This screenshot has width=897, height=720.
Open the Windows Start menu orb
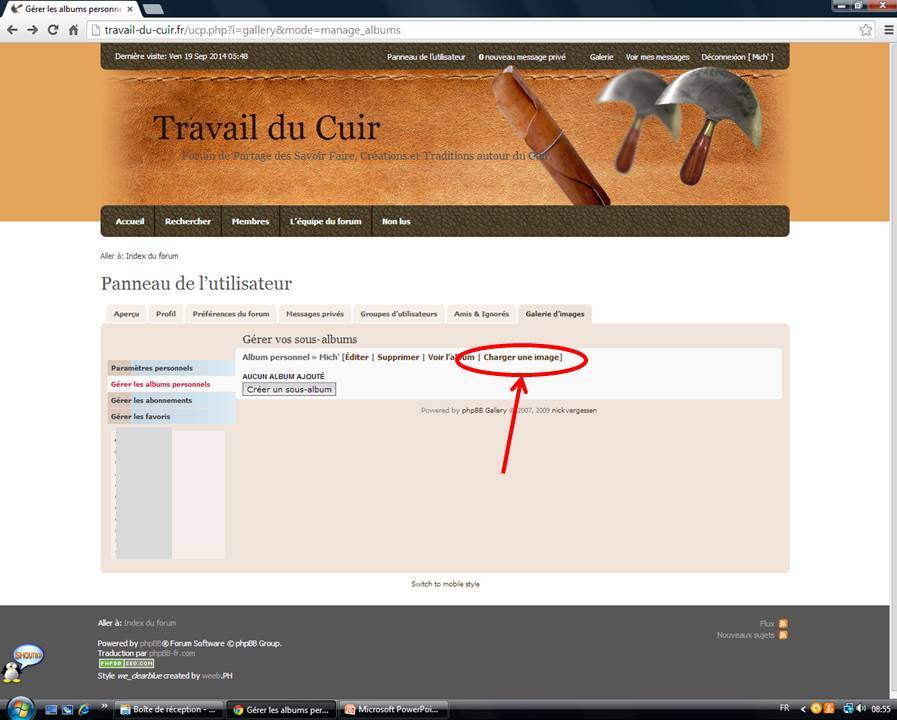[x=20, y=708]
